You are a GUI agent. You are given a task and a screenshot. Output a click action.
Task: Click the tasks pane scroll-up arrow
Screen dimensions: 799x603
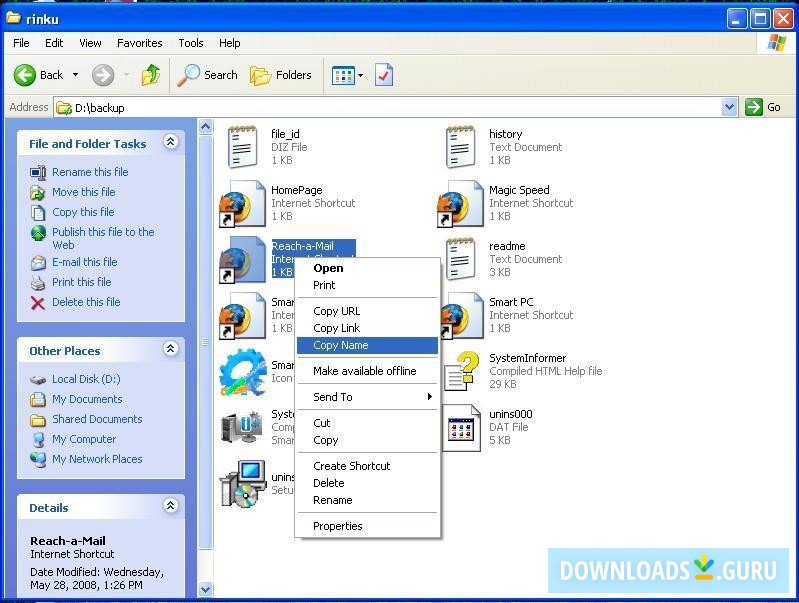coord(205,126)
